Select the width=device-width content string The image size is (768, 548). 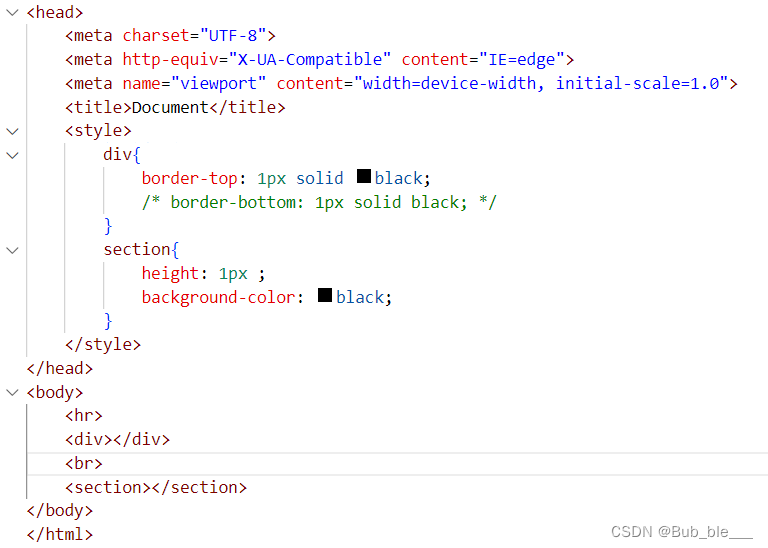pos(541,83)
